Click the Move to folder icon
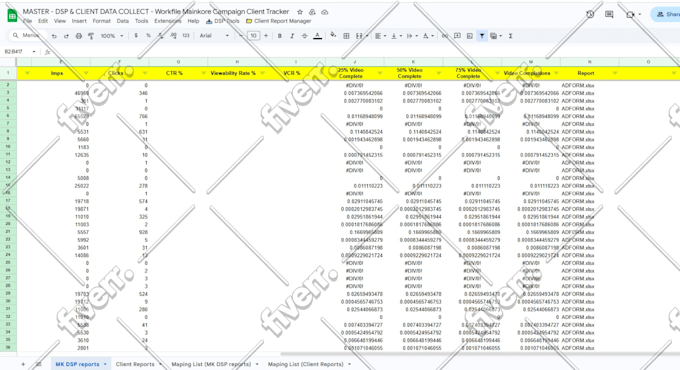This screenshot has height=370, width=680. pos(312,12)
